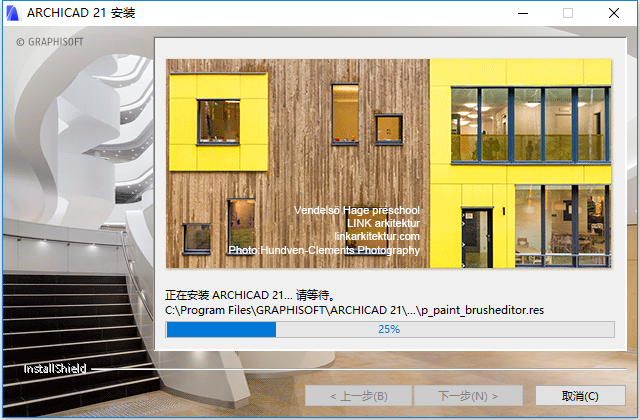The height and width of the screenshot is (420, 640).
Task: Cancel installation with 取消(C) button
Action: [x=580, y=396]
